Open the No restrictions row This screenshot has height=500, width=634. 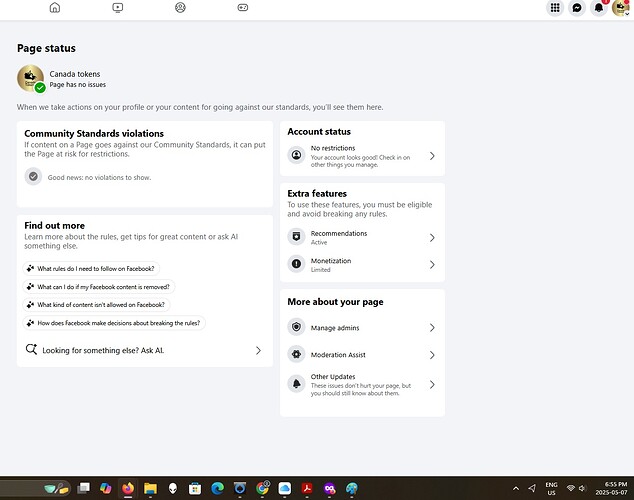point(362,156)
